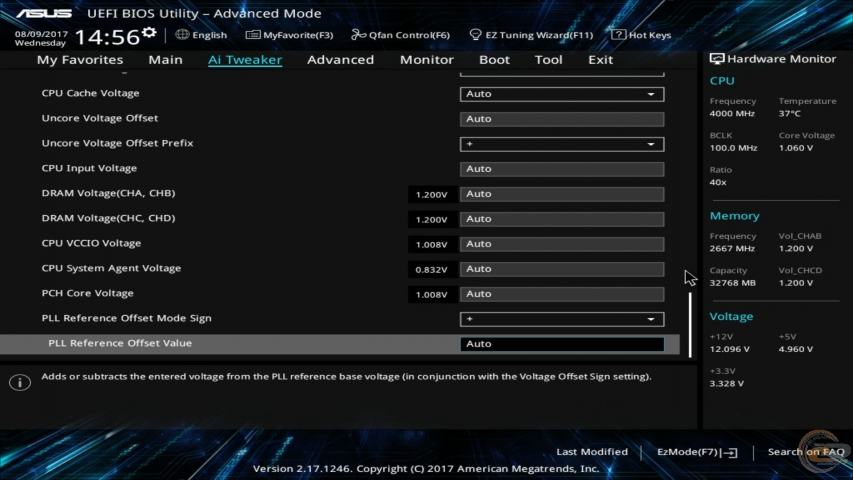Select CPU VCCIO Voltage label
The width and height of the screenshot is (853, 480).
[x=91, y=243]
